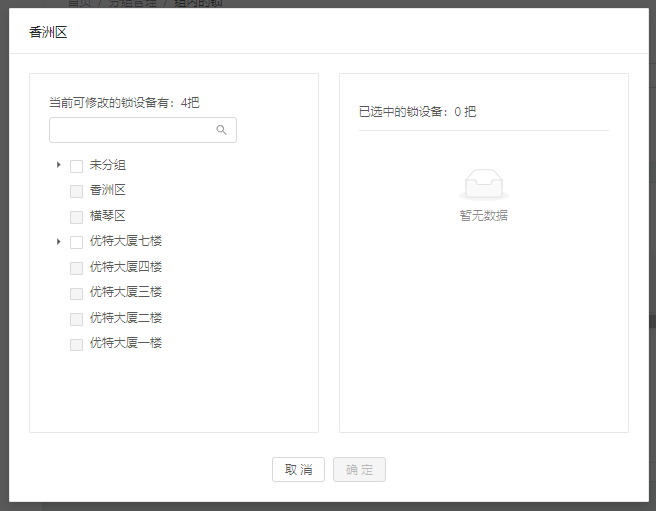Image resolution: width=656 pixels, height=511 pixels.
Task: Click the empty inbox placeholder icon
Action: pos(484,184)
